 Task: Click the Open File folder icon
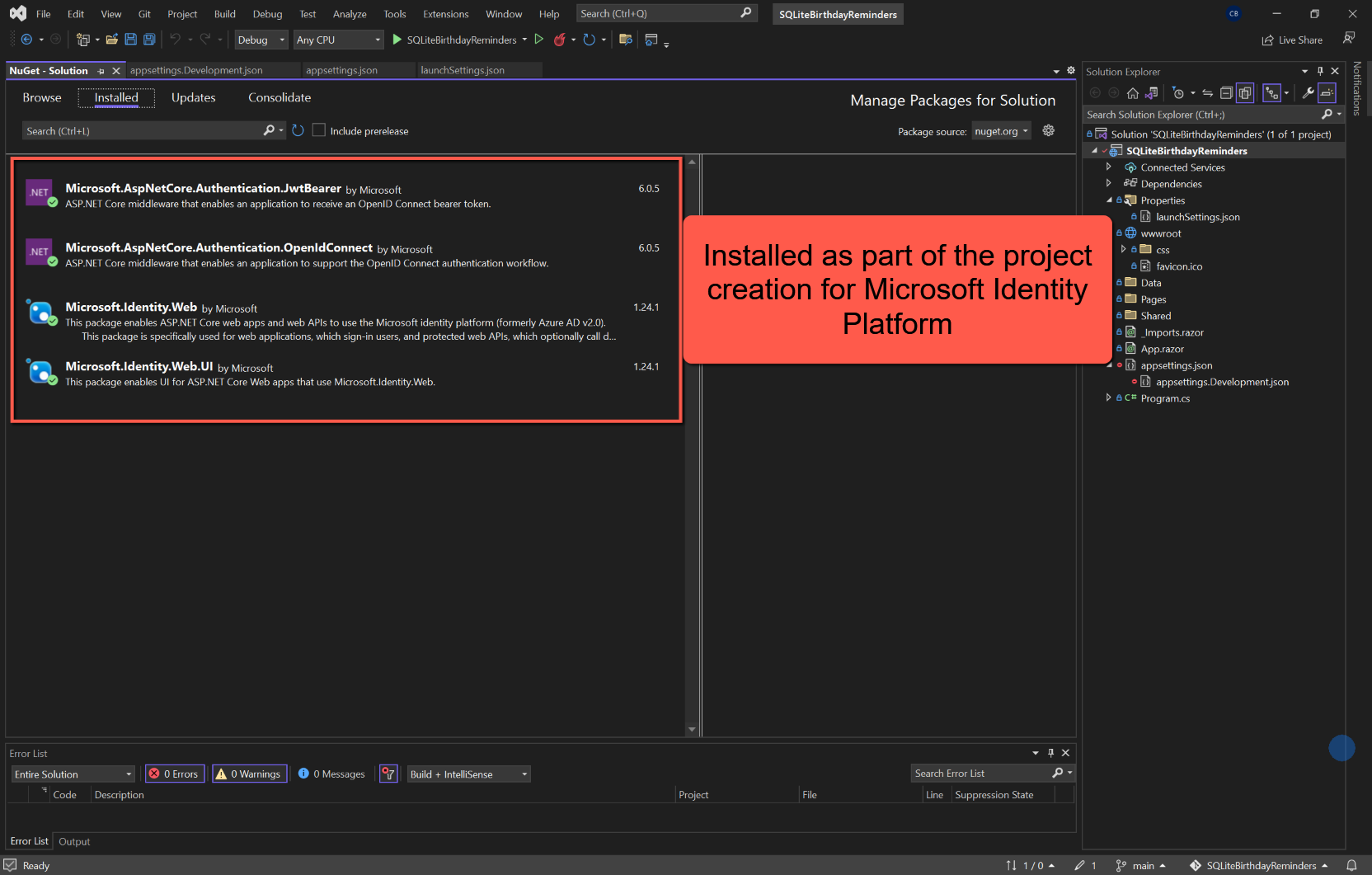pos(112,40)
